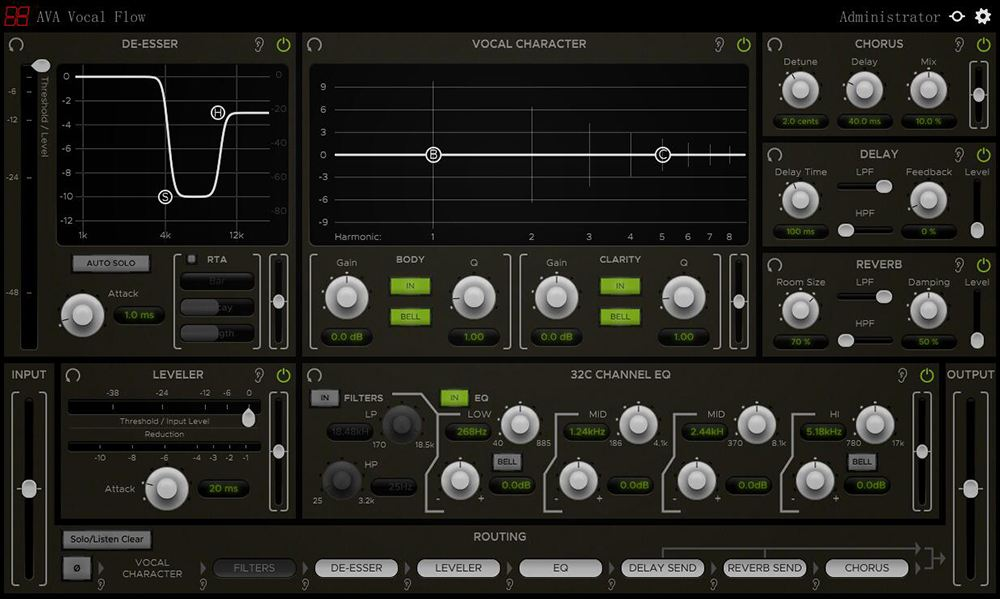Click the CLARITY BELL button
Viewport: 1000px width, 599px height.
point(620,316)
